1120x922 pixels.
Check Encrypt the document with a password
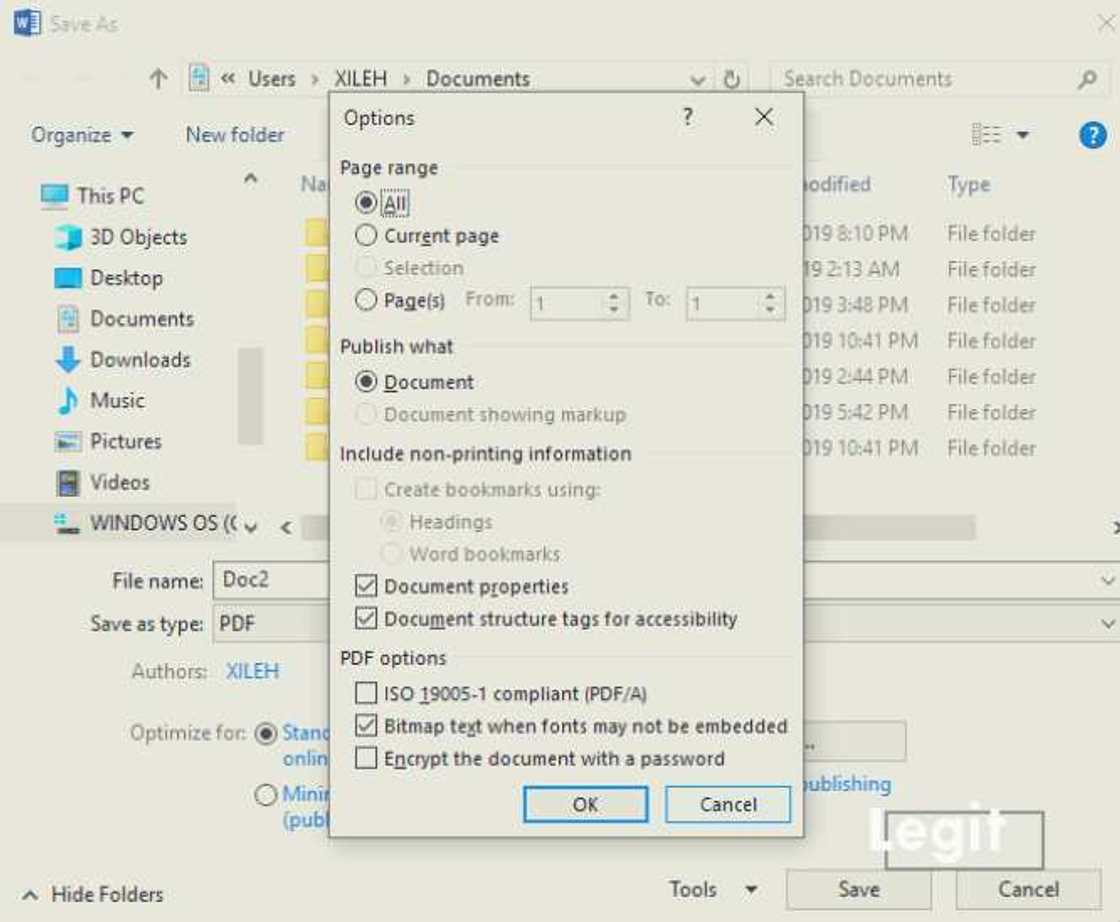pos(367,759)
